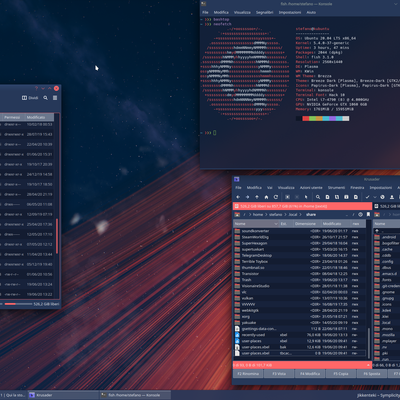The height and width of the screenshot is (400, 400).
Task: Select the .android folder in Krusader right panel
Action: pos(387,237)
